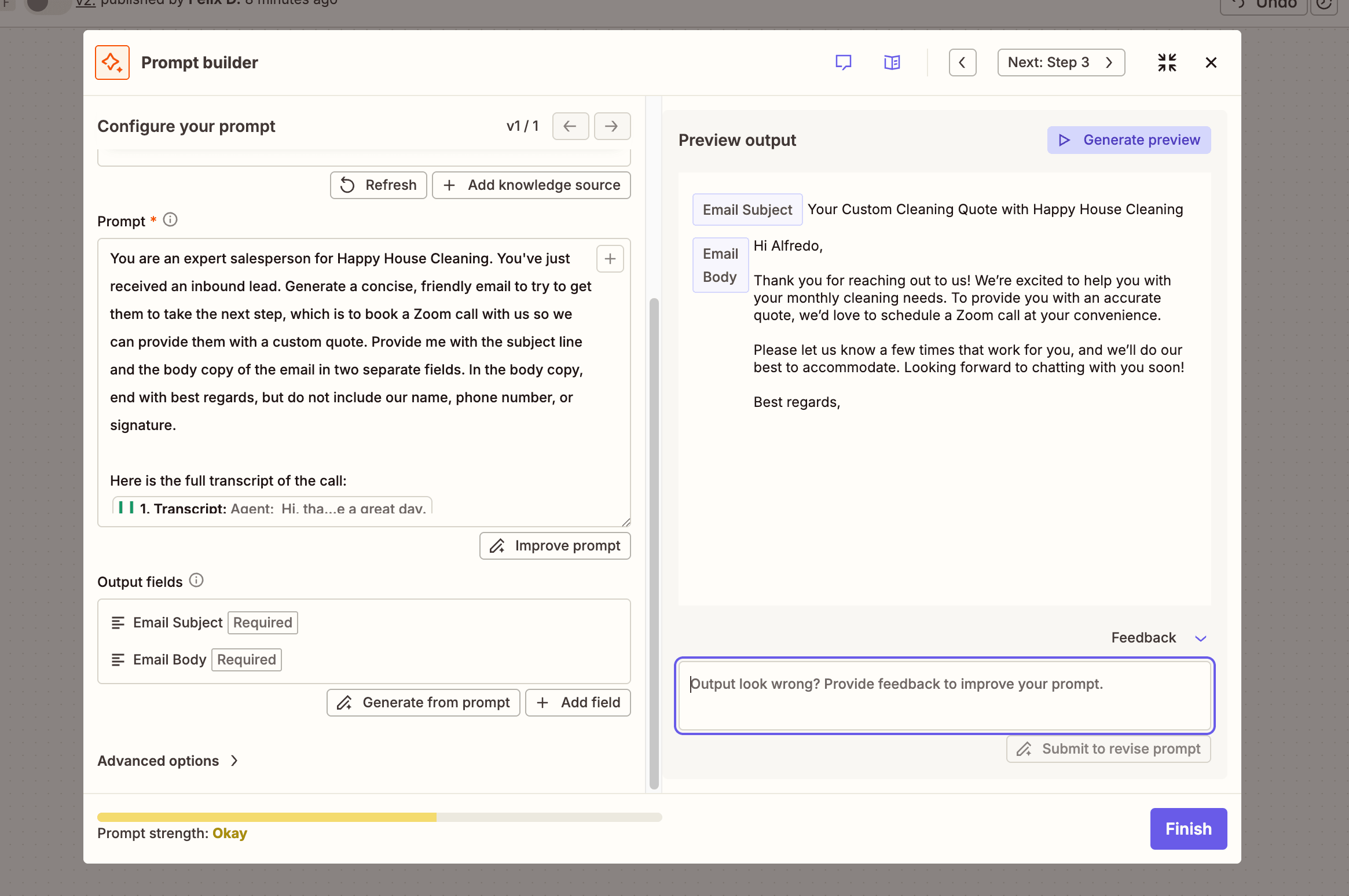The image size is (1349, 896).
Task: Expand Advanced options
Action: click(x=167, y=761)
